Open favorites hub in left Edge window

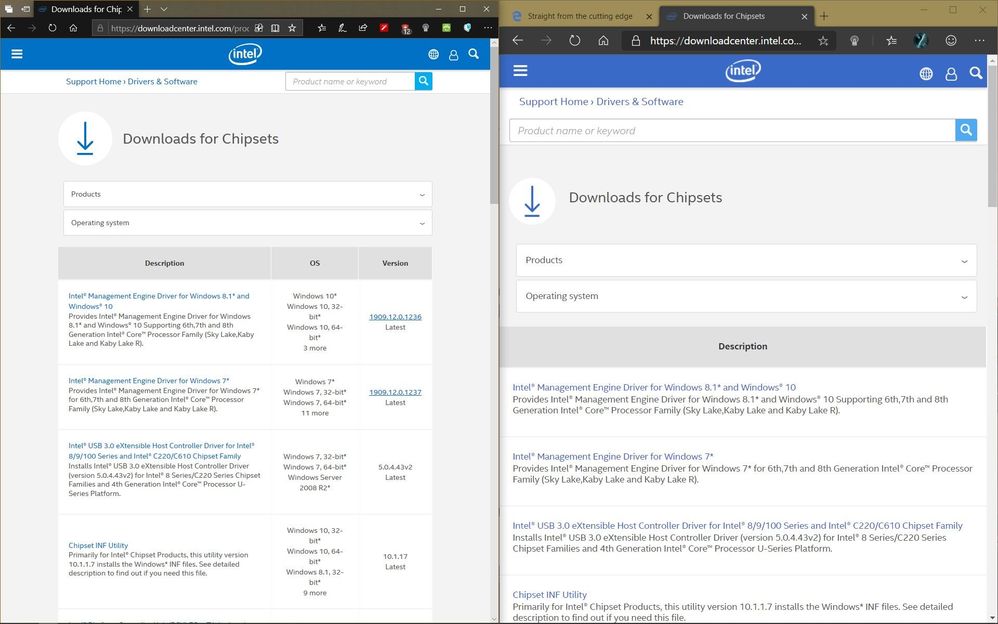[322, 28]
